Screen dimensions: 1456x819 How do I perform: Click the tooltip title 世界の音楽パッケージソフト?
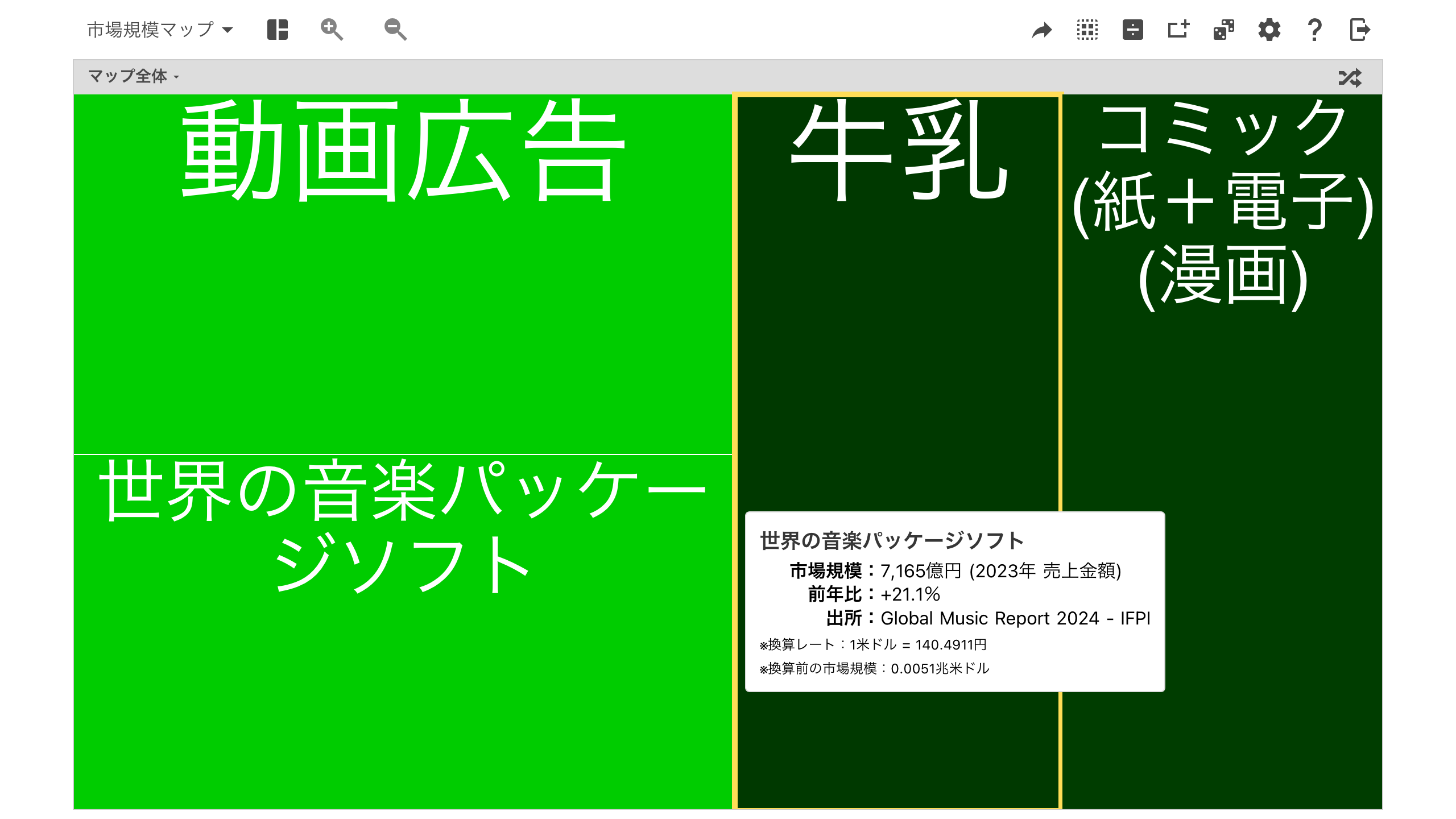point(892,540)
